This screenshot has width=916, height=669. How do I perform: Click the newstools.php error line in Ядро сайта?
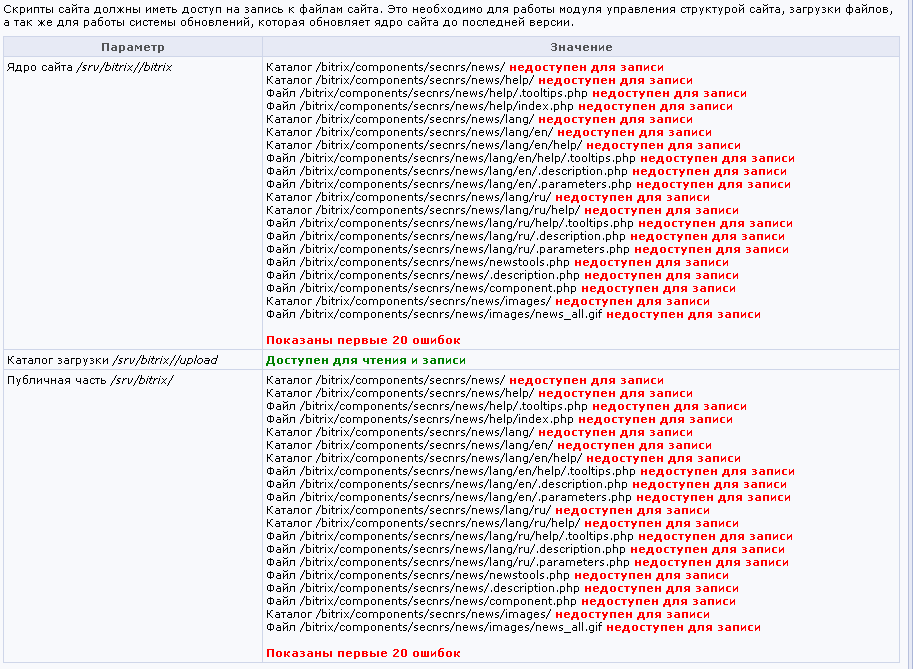(x=497, y=262)
